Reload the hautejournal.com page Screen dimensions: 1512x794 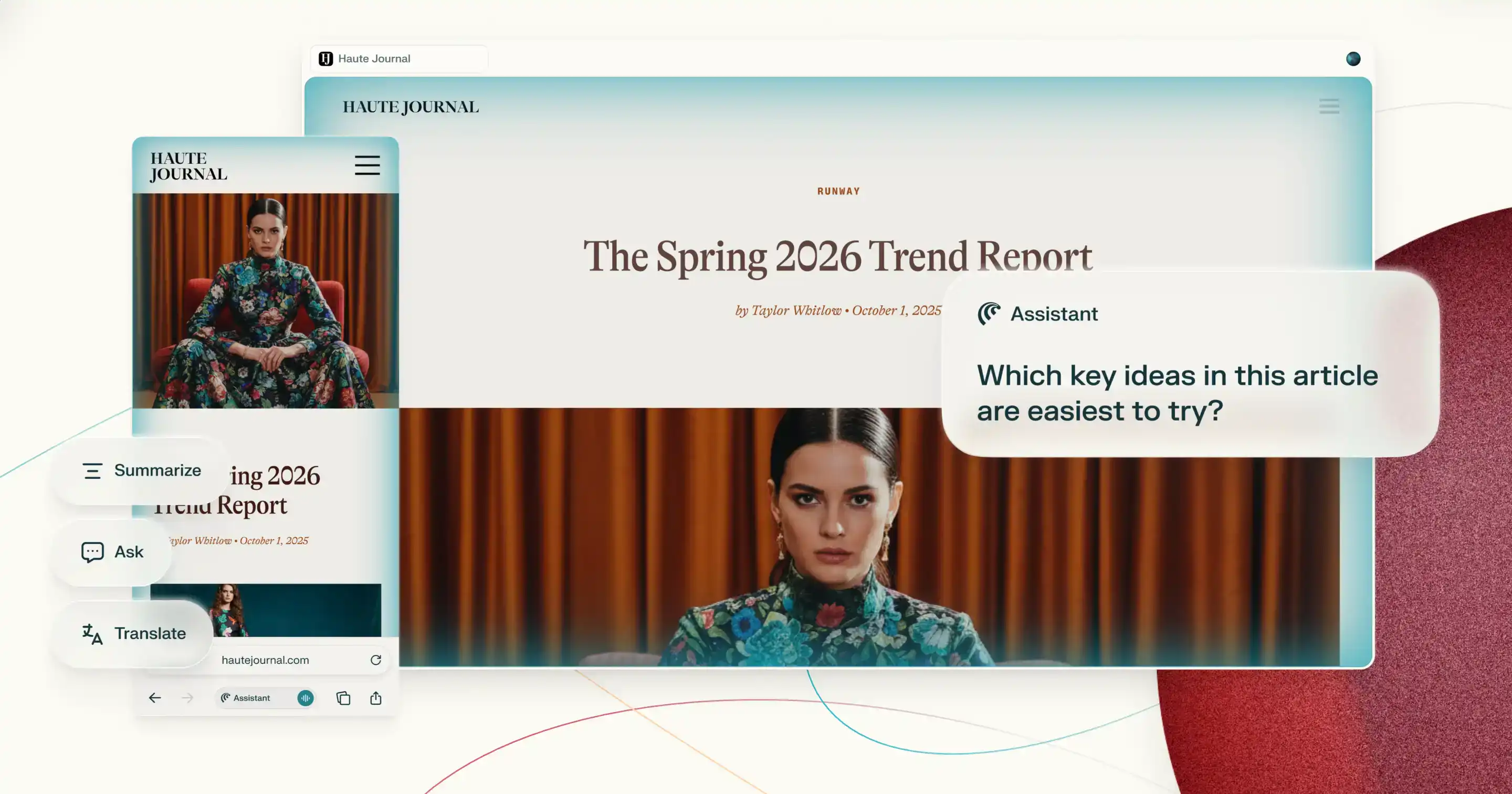coord(376,660)
